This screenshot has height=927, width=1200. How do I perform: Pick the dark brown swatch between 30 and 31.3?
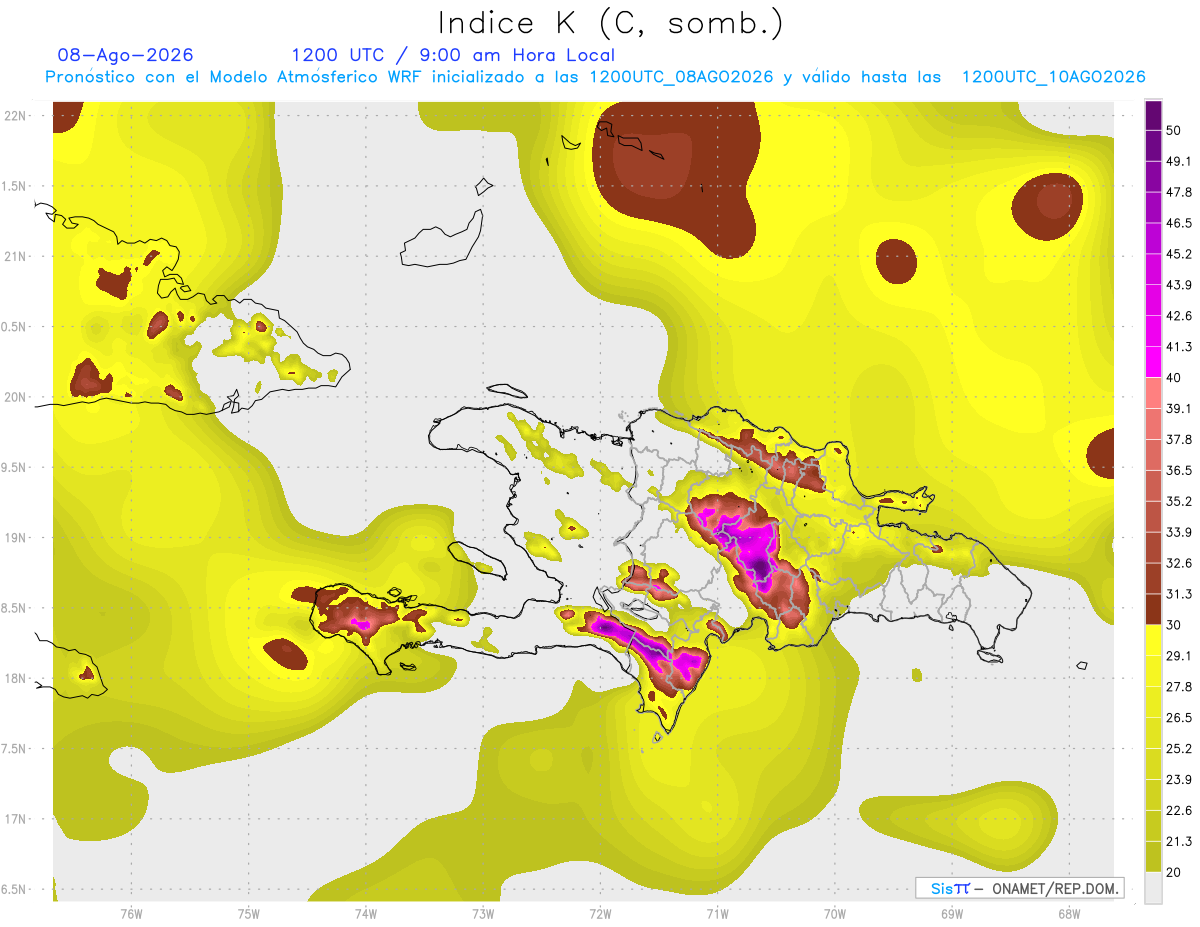(1153, 610)
